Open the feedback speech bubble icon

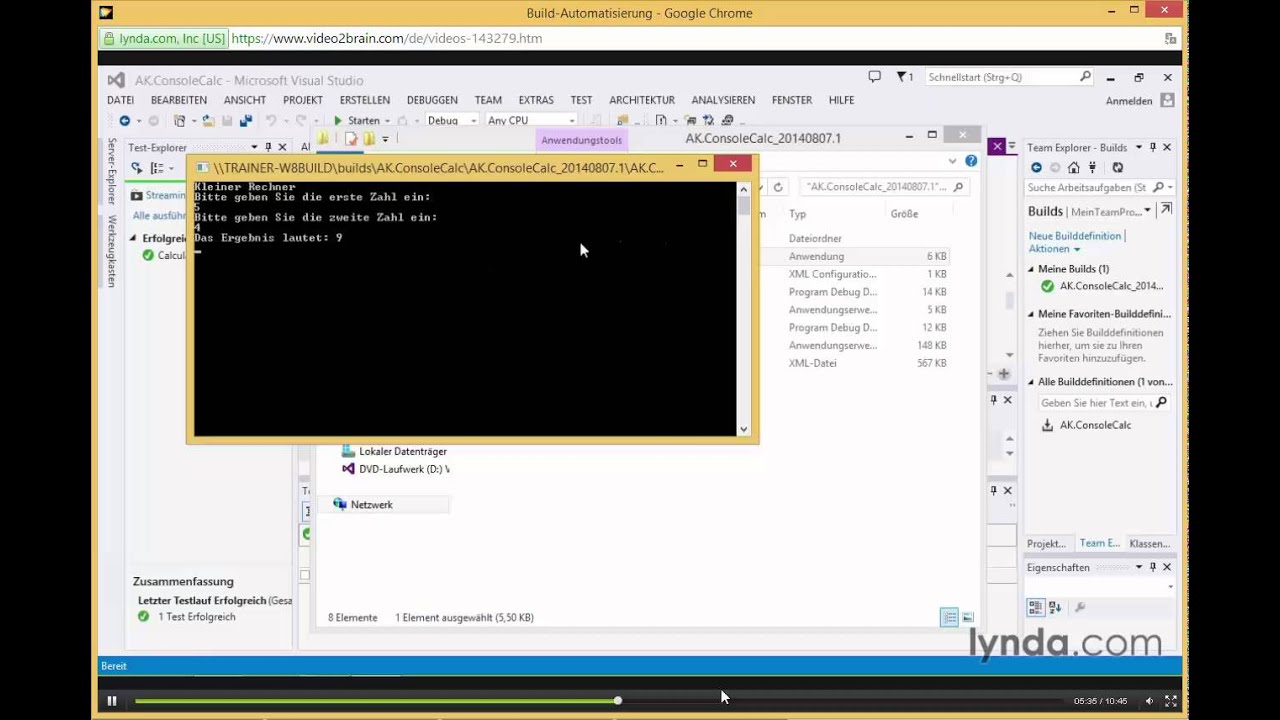pos(874,77)
